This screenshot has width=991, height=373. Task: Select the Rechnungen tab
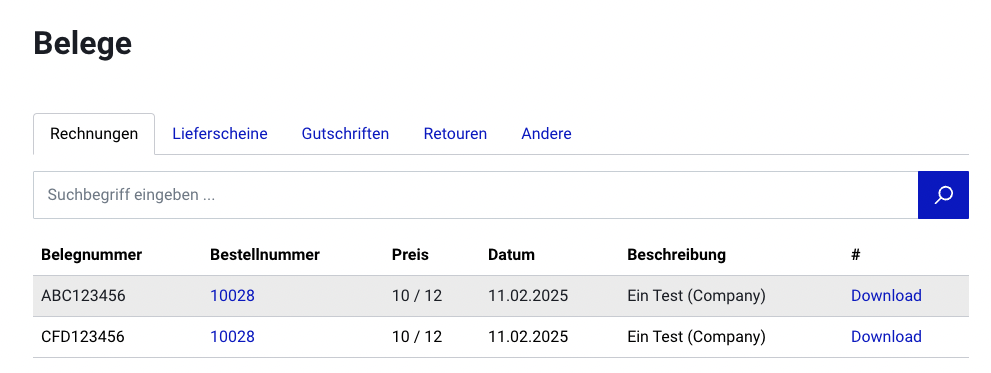[94, 134]
